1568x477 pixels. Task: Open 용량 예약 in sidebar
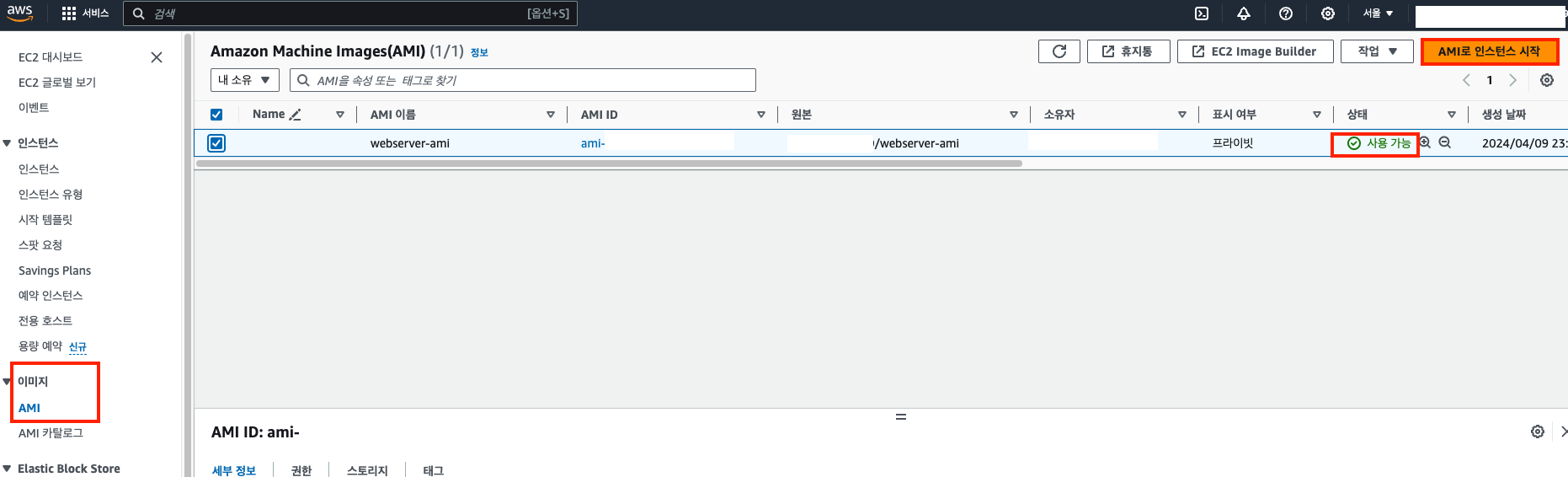point(40,346)
